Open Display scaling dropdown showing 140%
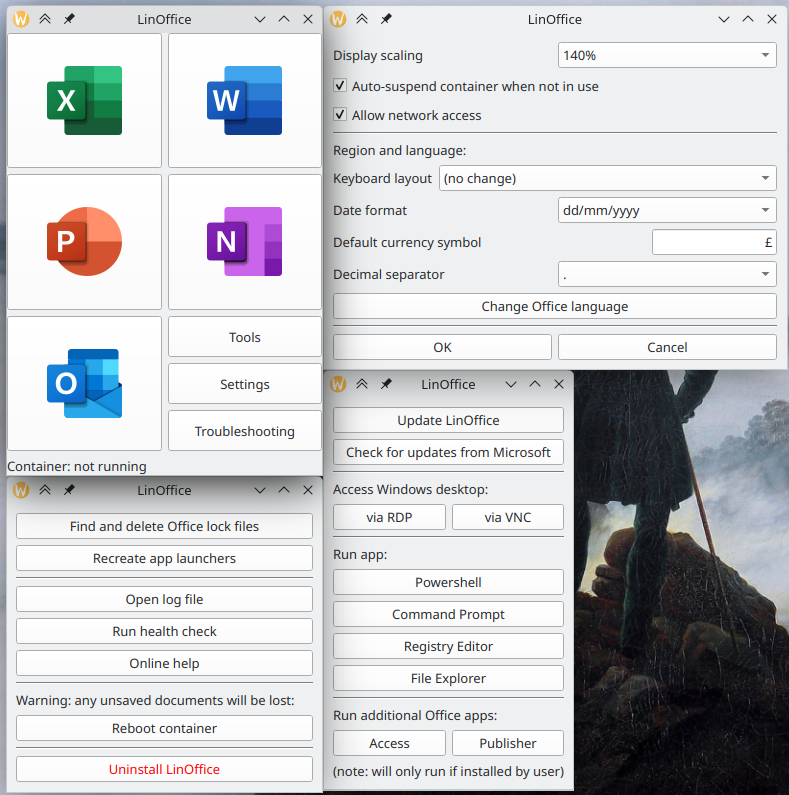The width and height of the screenshot is (789, 795). (x=667, y=55)
